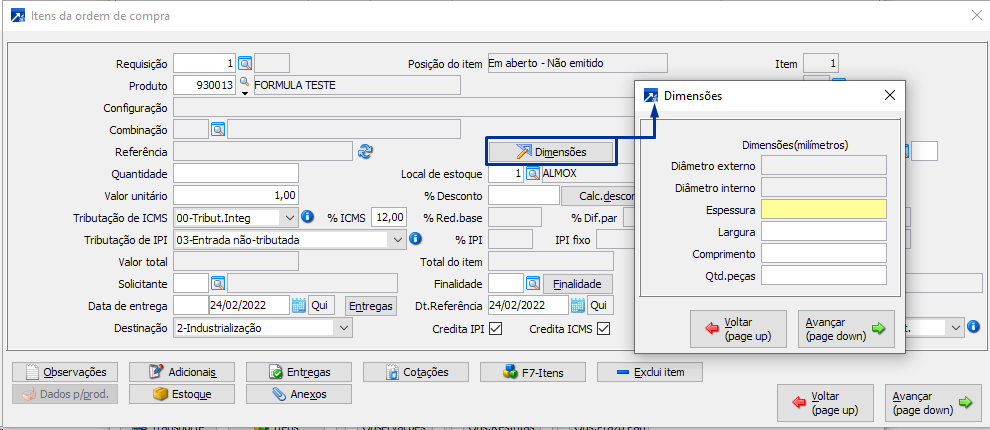This screenshot has height=430, width=990.
Task: Click the Solicitante lookup icon
Action: [x=218, y=284]
